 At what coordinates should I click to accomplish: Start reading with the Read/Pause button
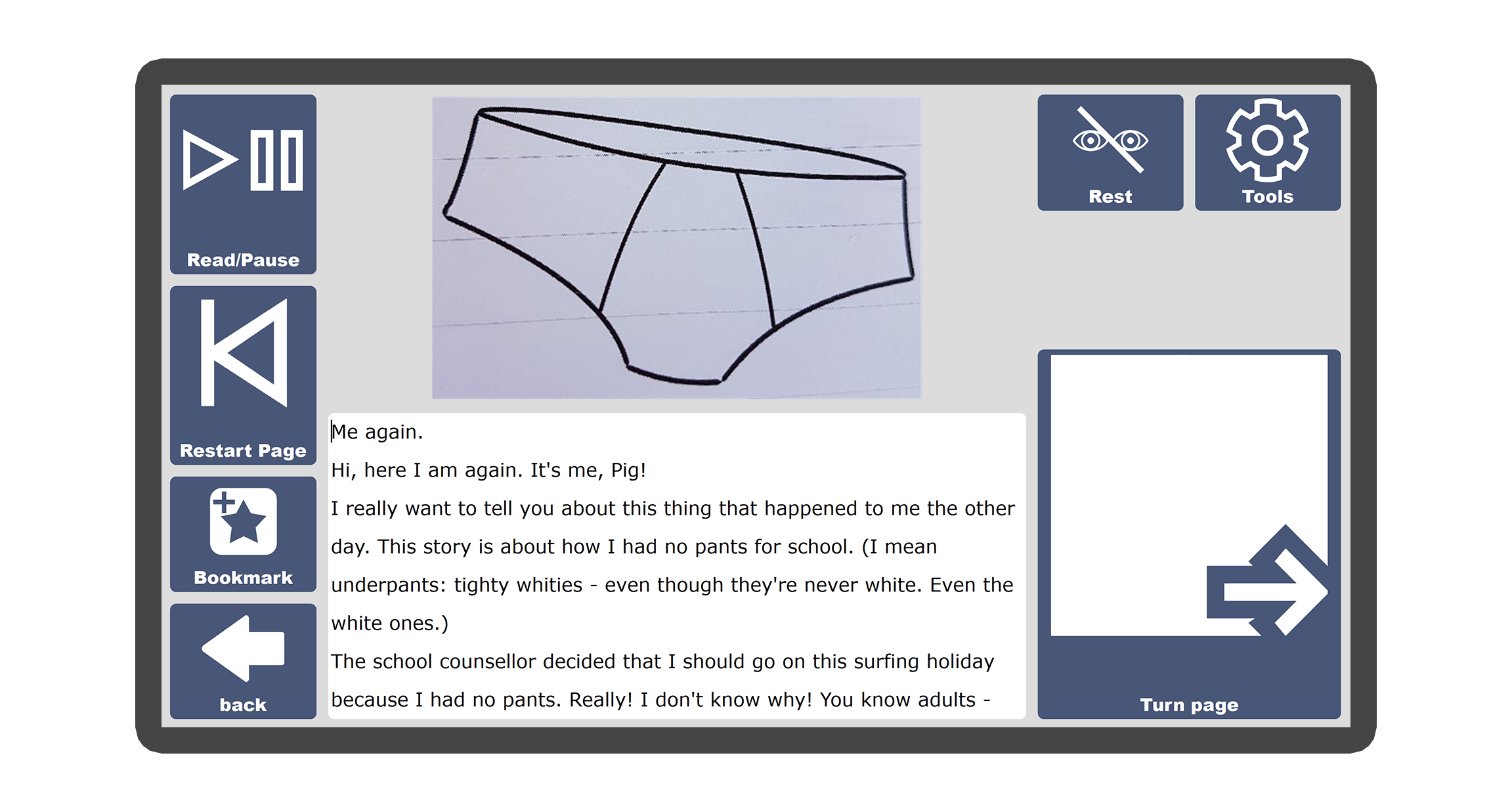(243, 184)
